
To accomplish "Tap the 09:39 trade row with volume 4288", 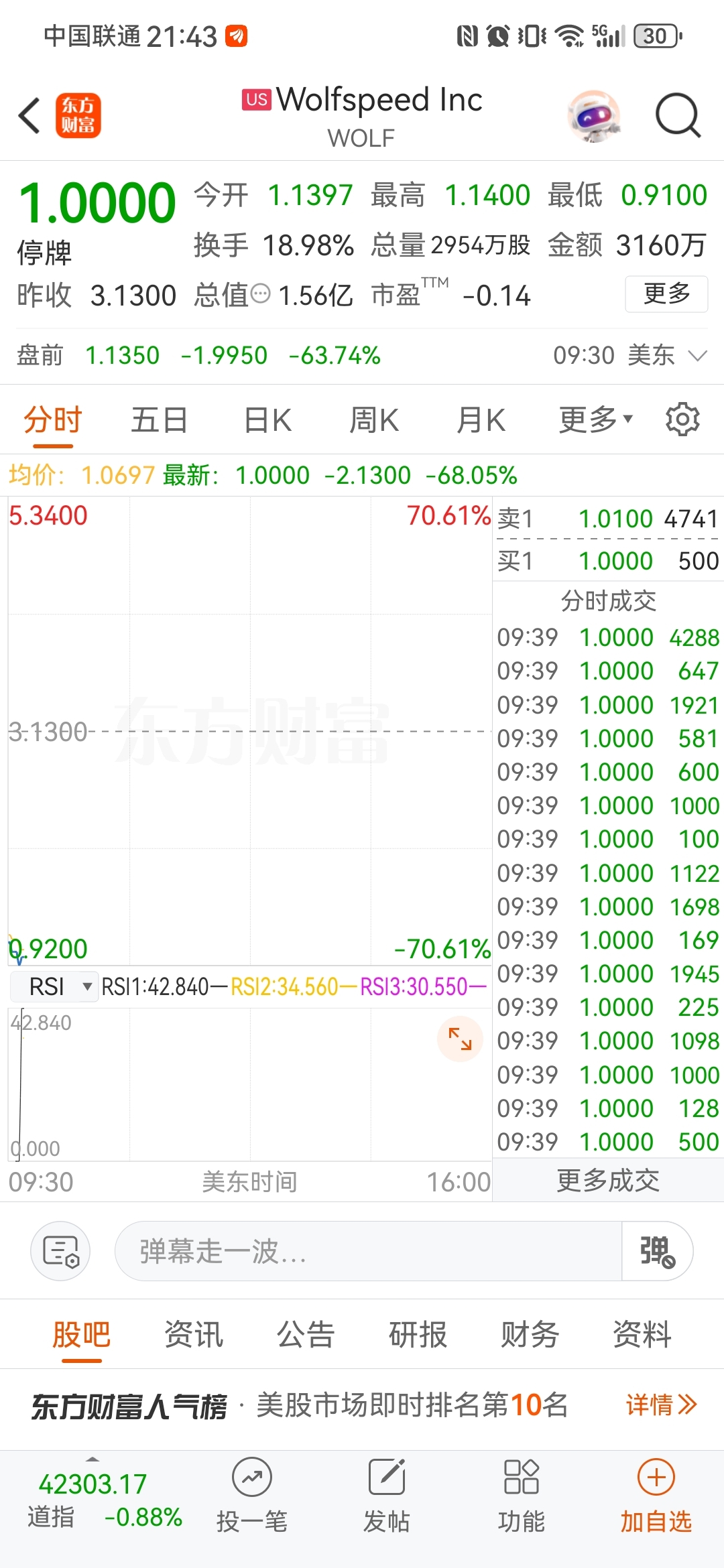I will click(x=608, y=637).
